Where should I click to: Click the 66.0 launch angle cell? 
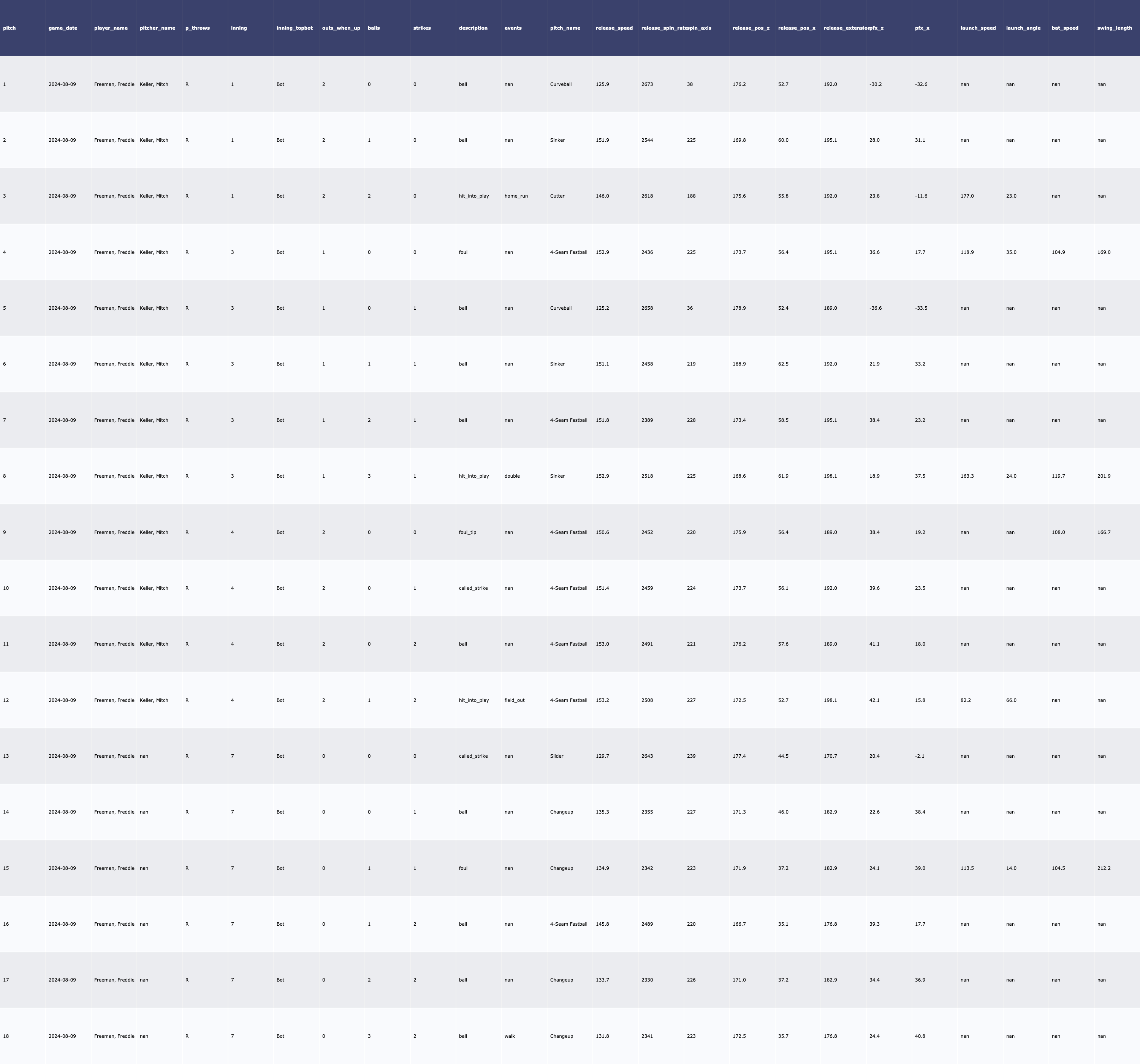point(1011,700)
